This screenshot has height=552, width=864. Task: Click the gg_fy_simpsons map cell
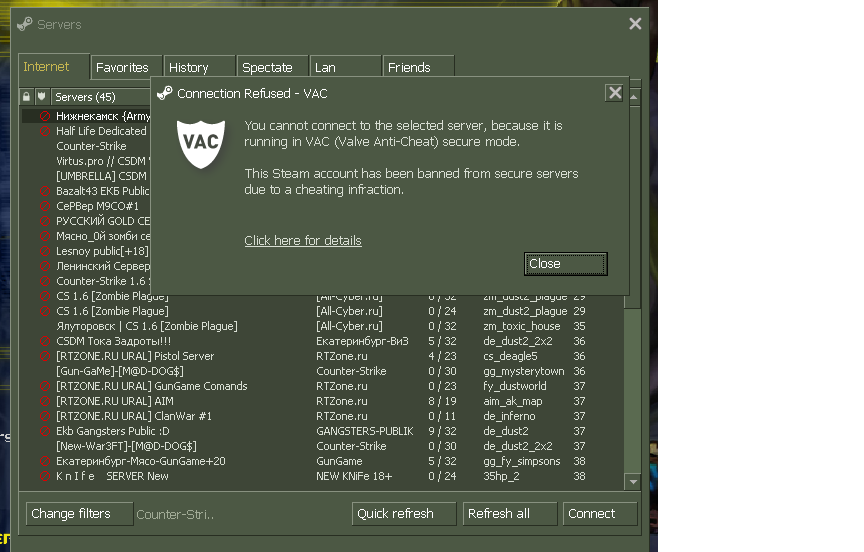pyautogui.click(x=522, y=462)
